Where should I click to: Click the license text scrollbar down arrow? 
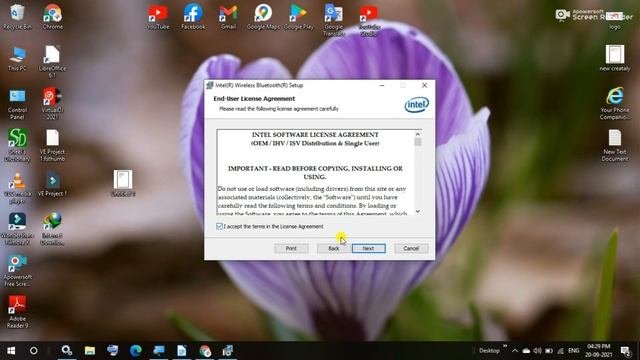418,211
